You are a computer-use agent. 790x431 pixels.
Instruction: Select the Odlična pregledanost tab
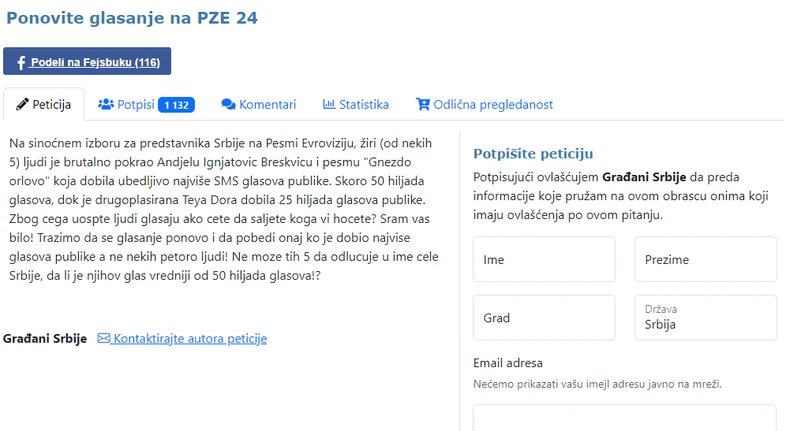492,104
